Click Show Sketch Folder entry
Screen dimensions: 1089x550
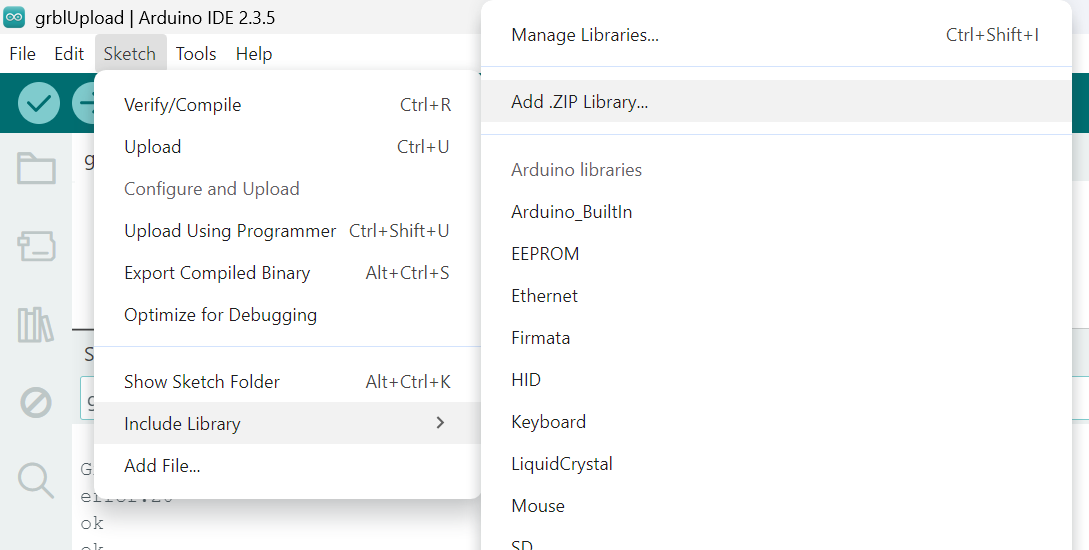(202, 382)
